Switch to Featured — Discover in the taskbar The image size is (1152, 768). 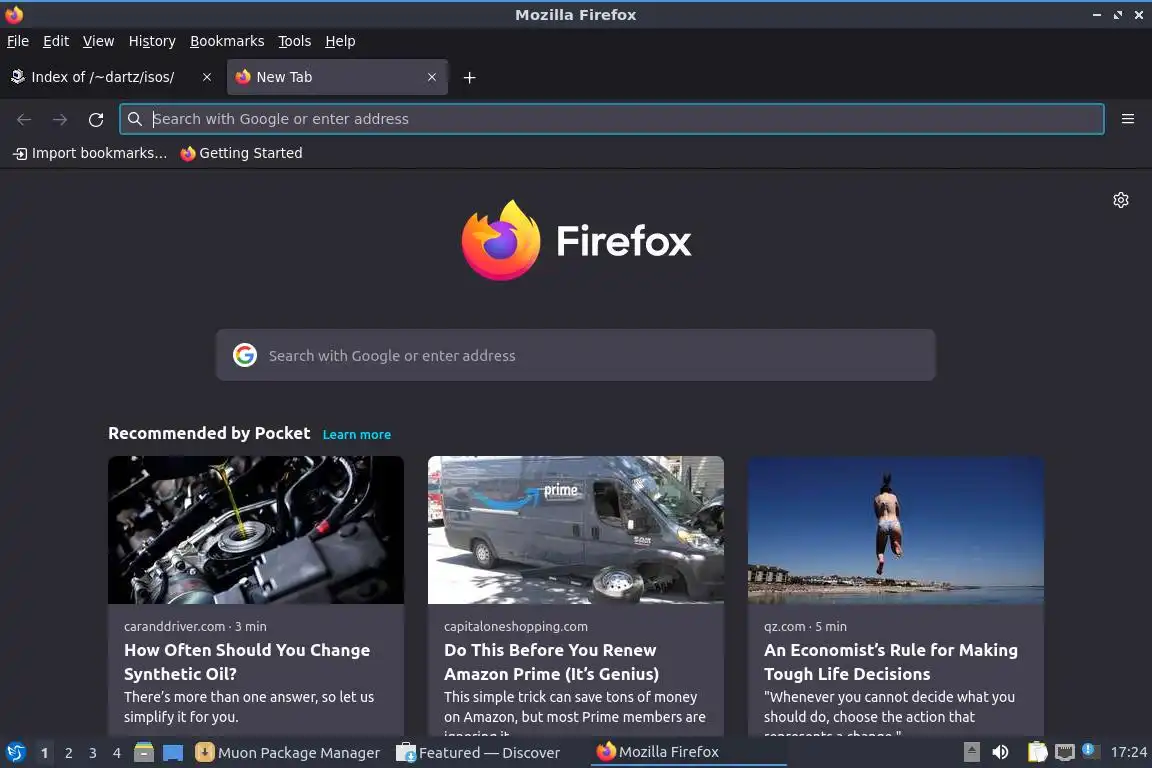[x=478, y=753]
